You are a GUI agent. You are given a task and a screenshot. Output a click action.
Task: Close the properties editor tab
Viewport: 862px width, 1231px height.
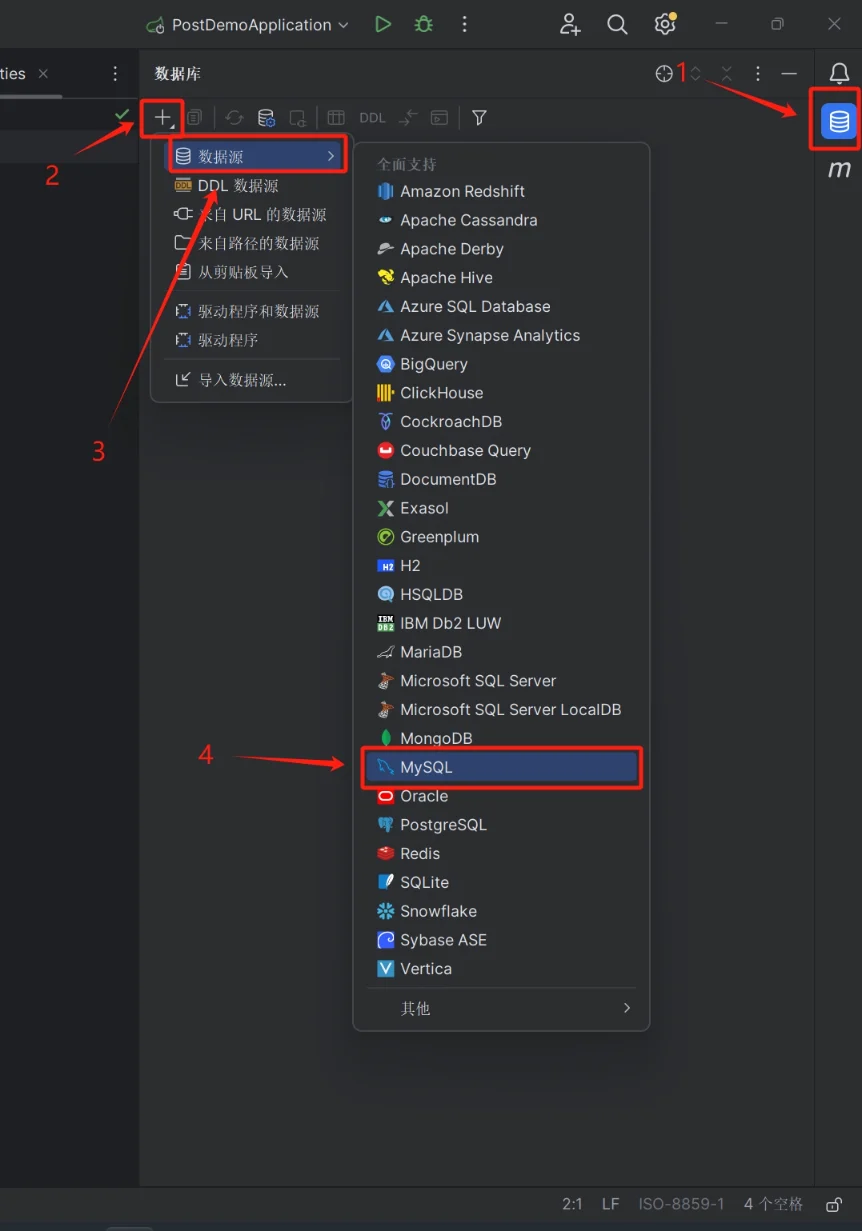(43, 74)
